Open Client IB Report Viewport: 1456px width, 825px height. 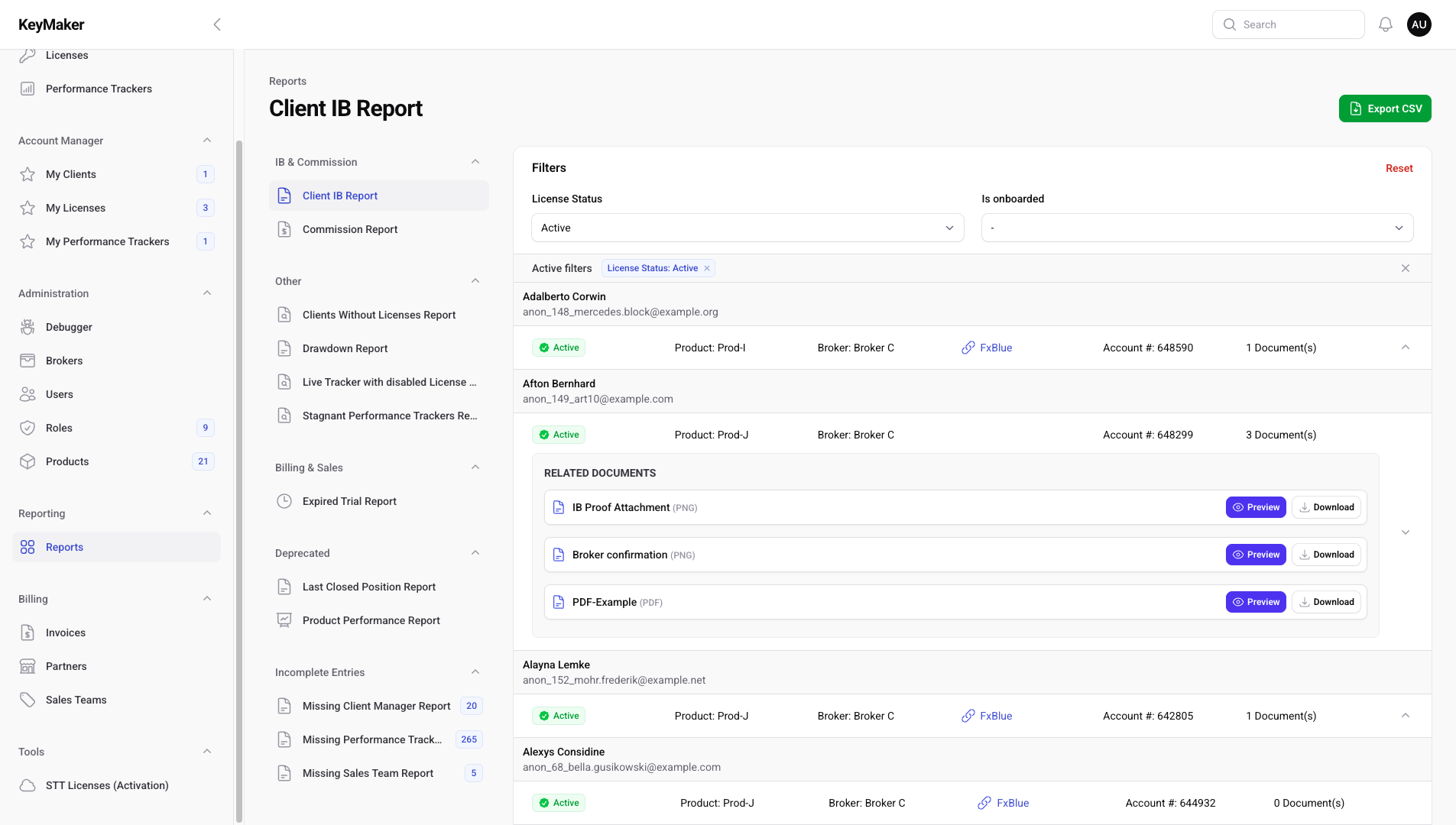(379, 196)
